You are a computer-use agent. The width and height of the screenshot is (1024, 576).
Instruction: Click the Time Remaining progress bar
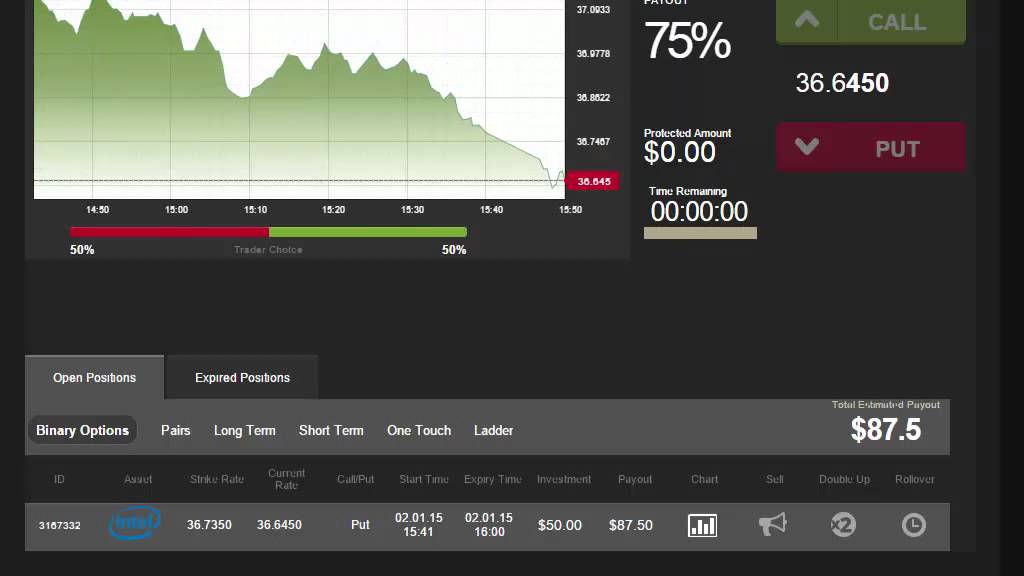point(700,233)
